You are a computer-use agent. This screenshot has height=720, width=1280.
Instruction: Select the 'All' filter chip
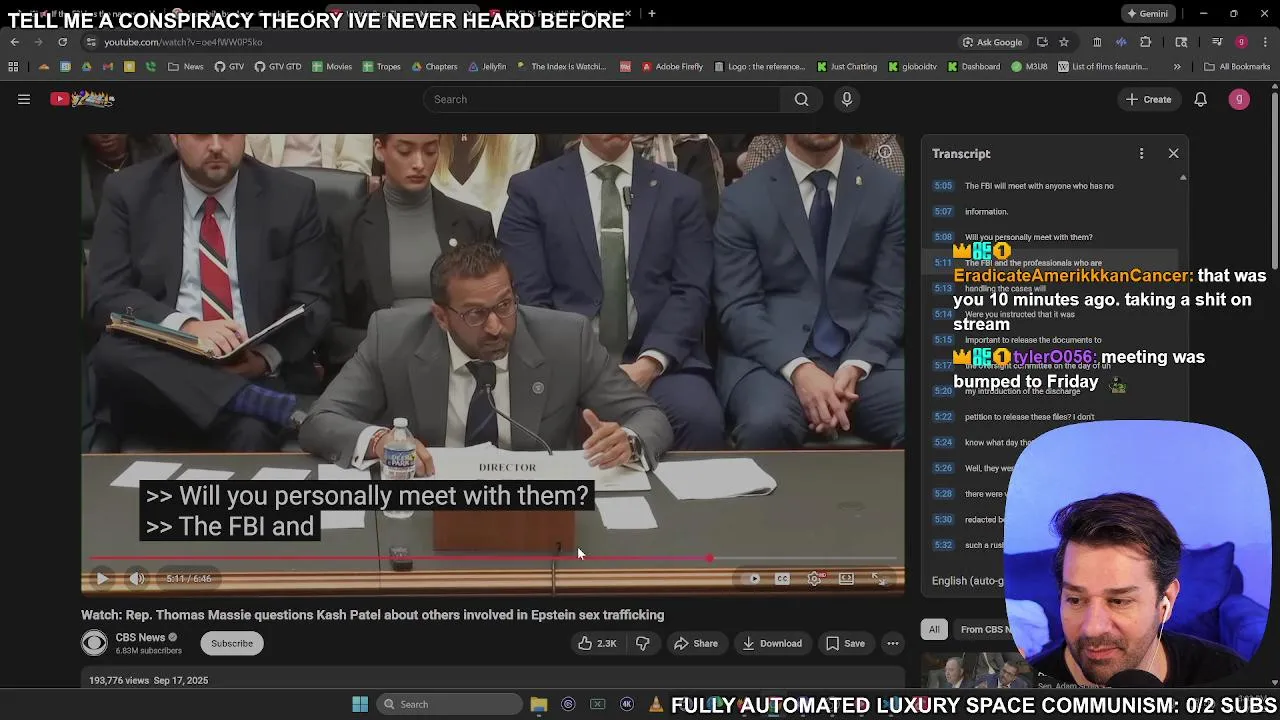click(934, 629)
